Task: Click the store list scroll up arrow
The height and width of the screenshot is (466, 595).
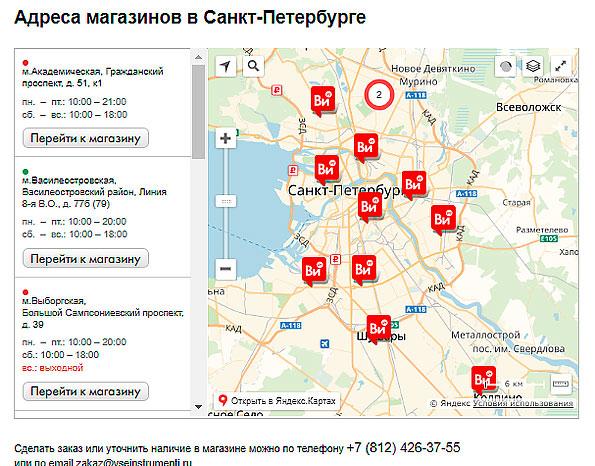Action: (198, 57)
